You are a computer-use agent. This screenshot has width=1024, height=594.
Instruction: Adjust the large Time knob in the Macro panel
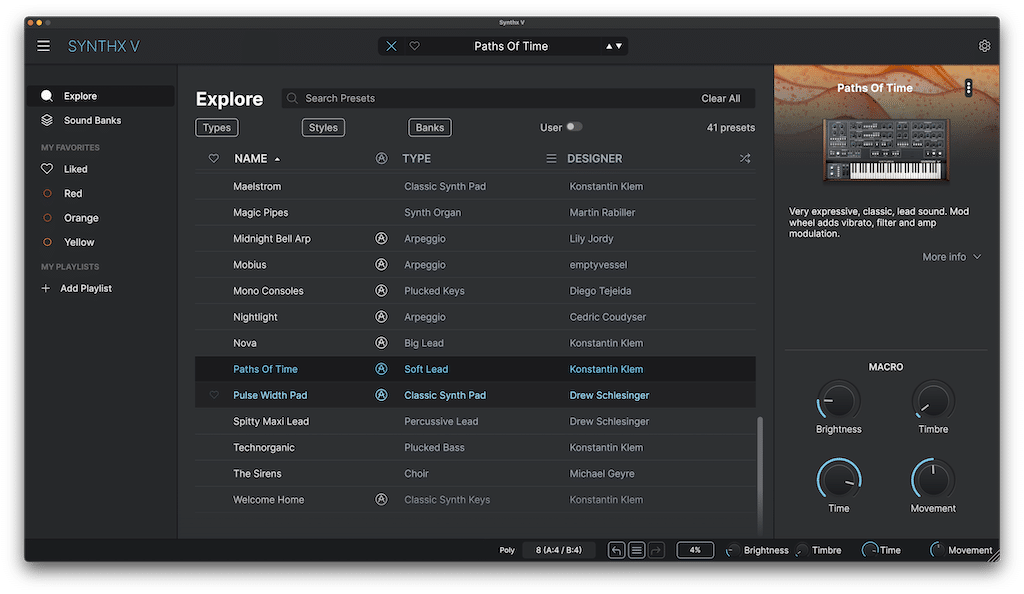(839, 480)
